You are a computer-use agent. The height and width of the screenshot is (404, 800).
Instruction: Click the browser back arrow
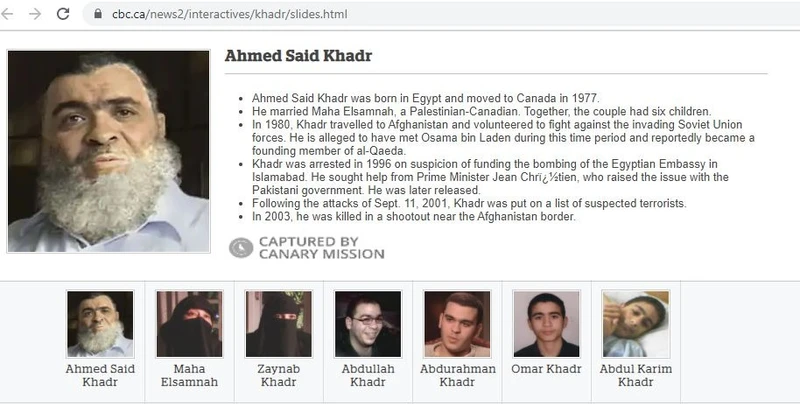9,16
